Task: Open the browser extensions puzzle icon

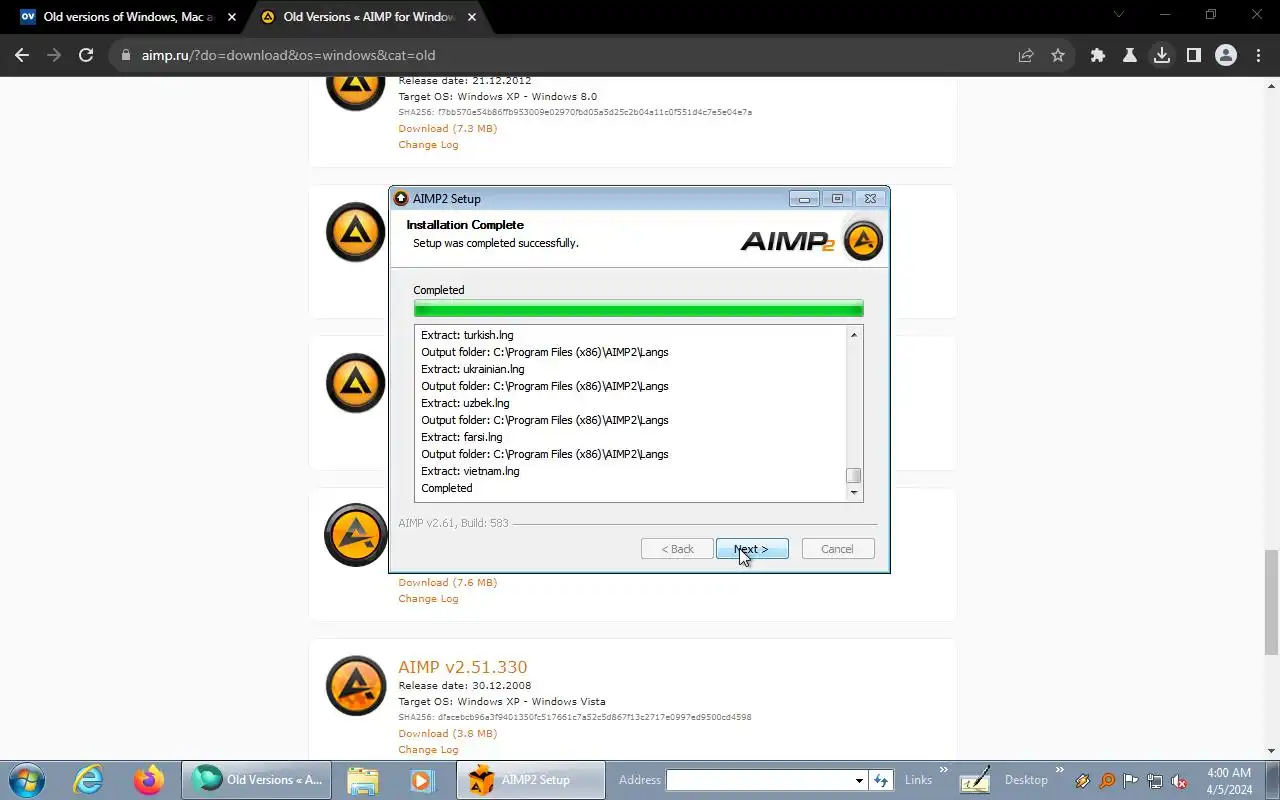Action: [1098, 55]
